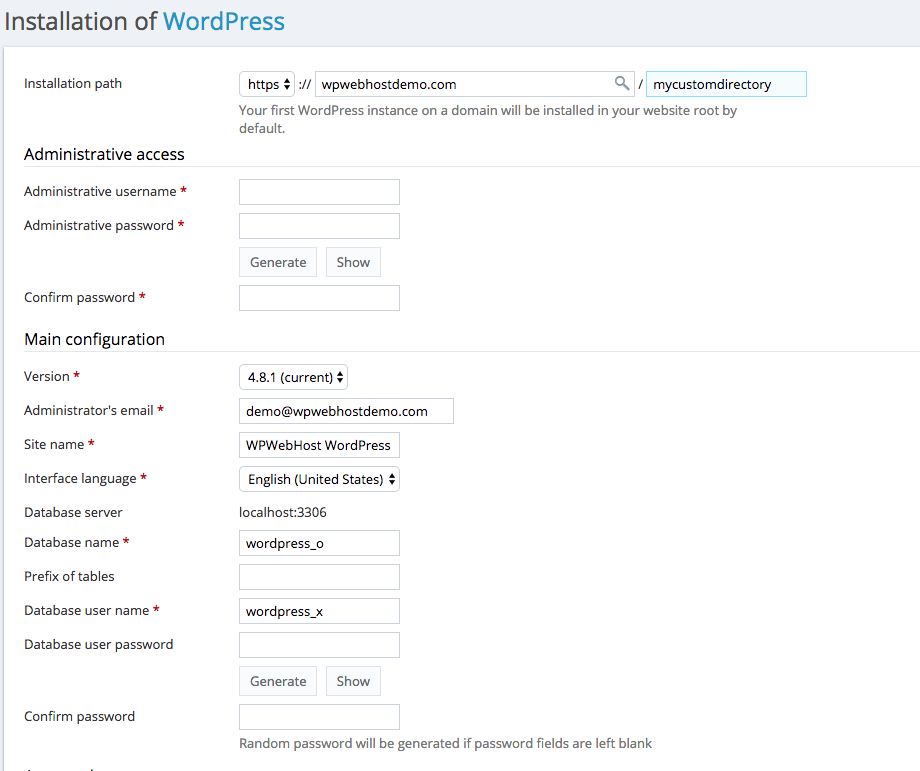The width and height of the screenshot is (920, 771).
Task: Click the Database name field
Action: click(319, 543)
